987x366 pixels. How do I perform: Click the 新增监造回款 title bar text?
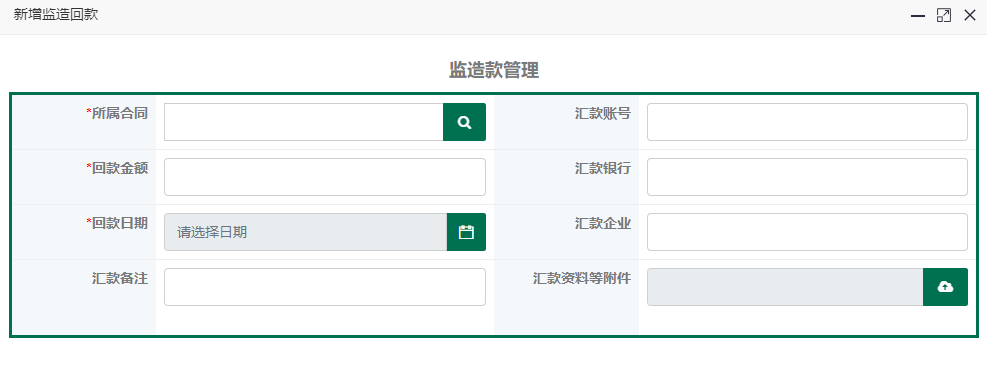[56, 15]
